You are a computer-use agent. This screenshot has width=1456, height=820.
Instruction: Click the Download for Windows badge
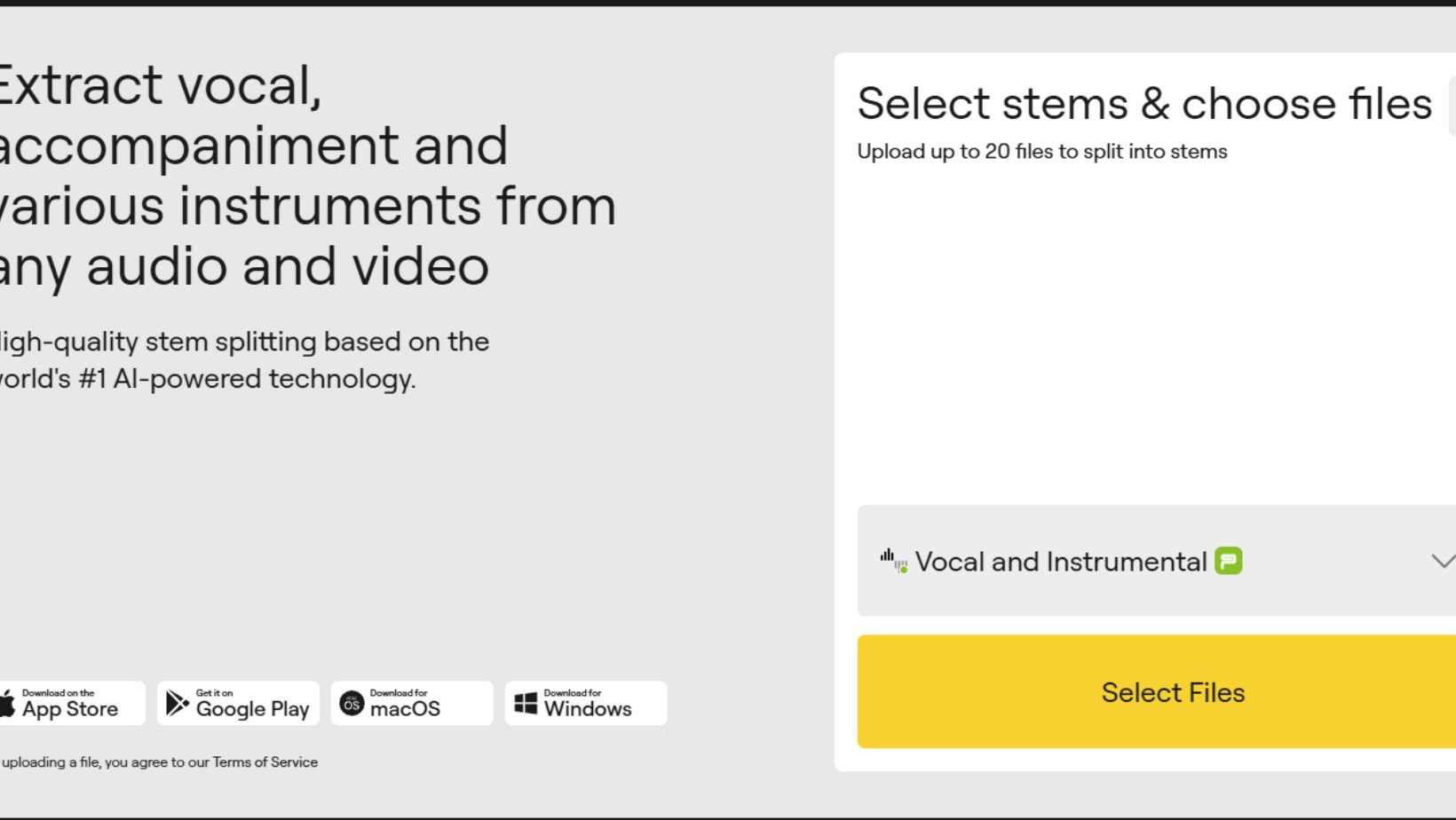pyautogui.click(x=585, y=702)
